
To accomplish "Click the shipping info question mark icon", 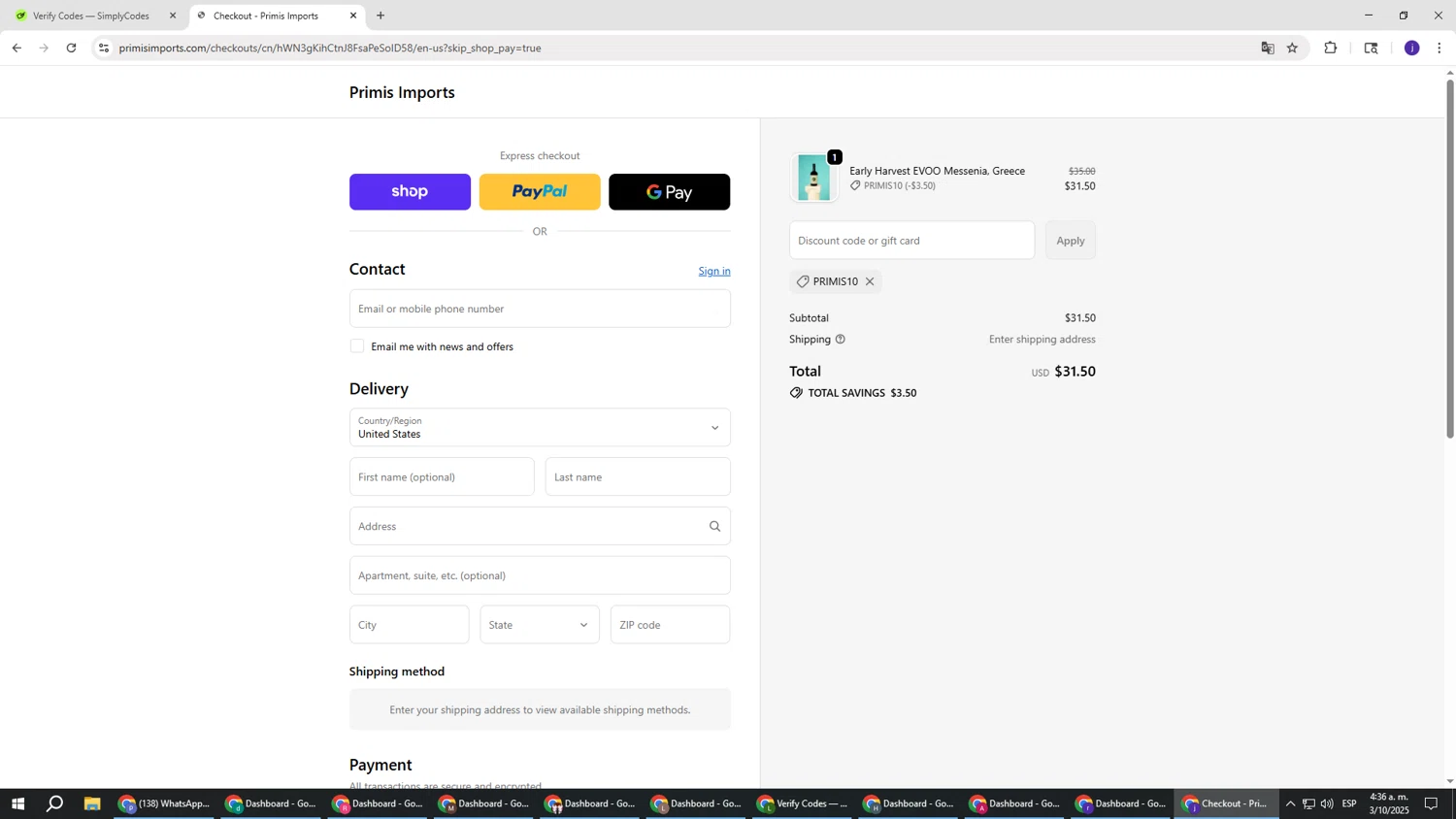I will [x=841, y=340].
